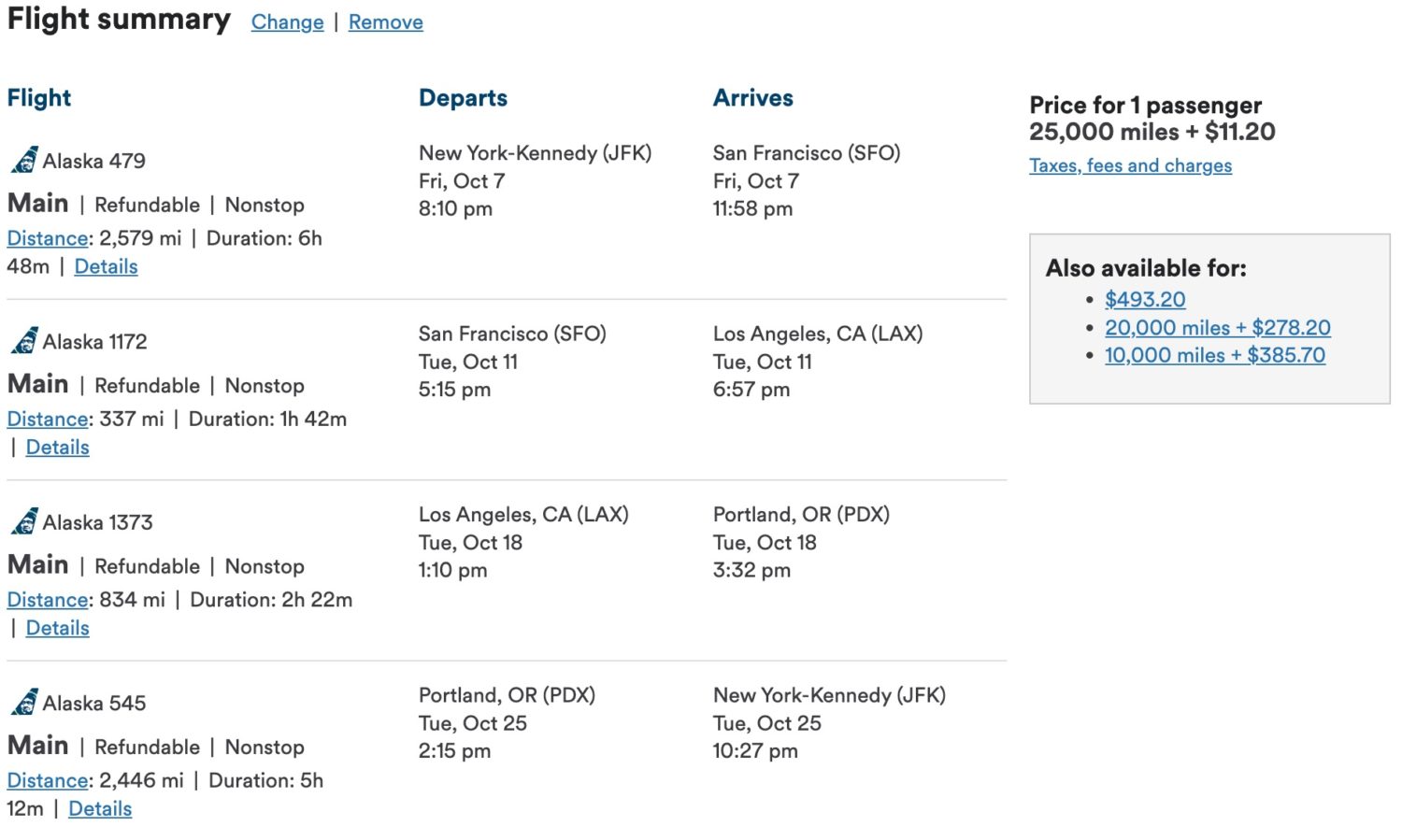The height and width of the screenshot is (840, 1402).
Task: Open Details for Alaska flight 545
Action: (x=99, y=808)
